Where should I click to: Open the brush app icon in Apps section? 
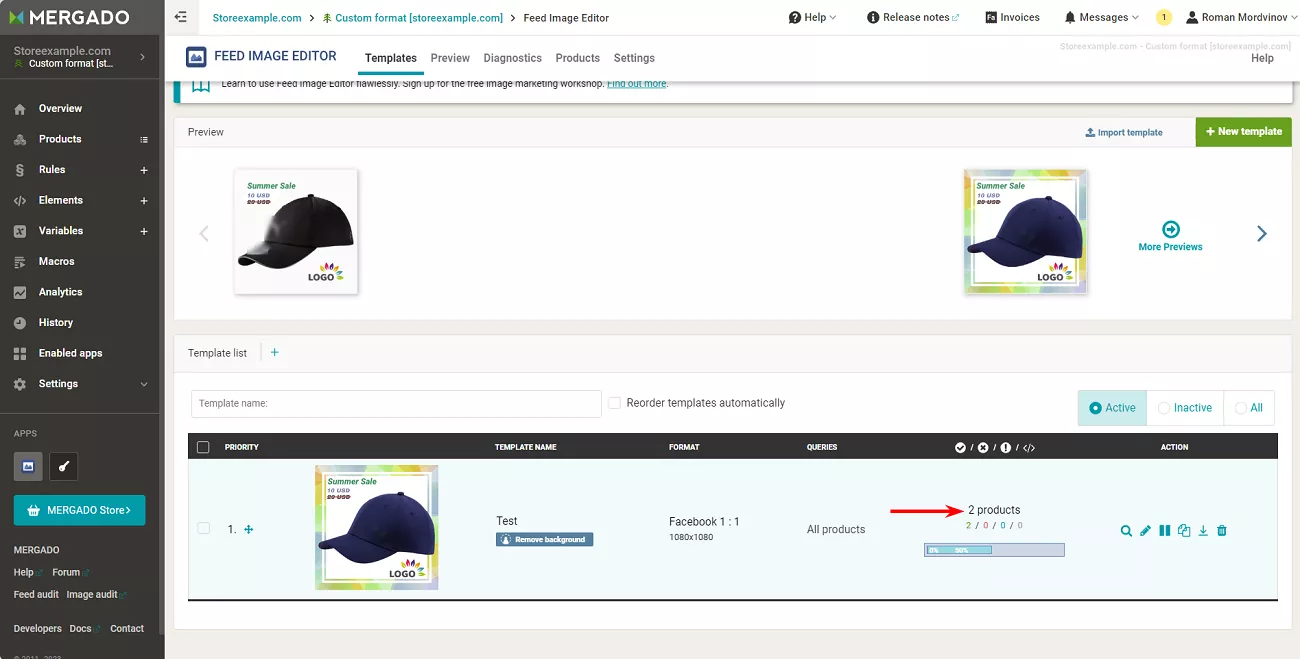63,466
